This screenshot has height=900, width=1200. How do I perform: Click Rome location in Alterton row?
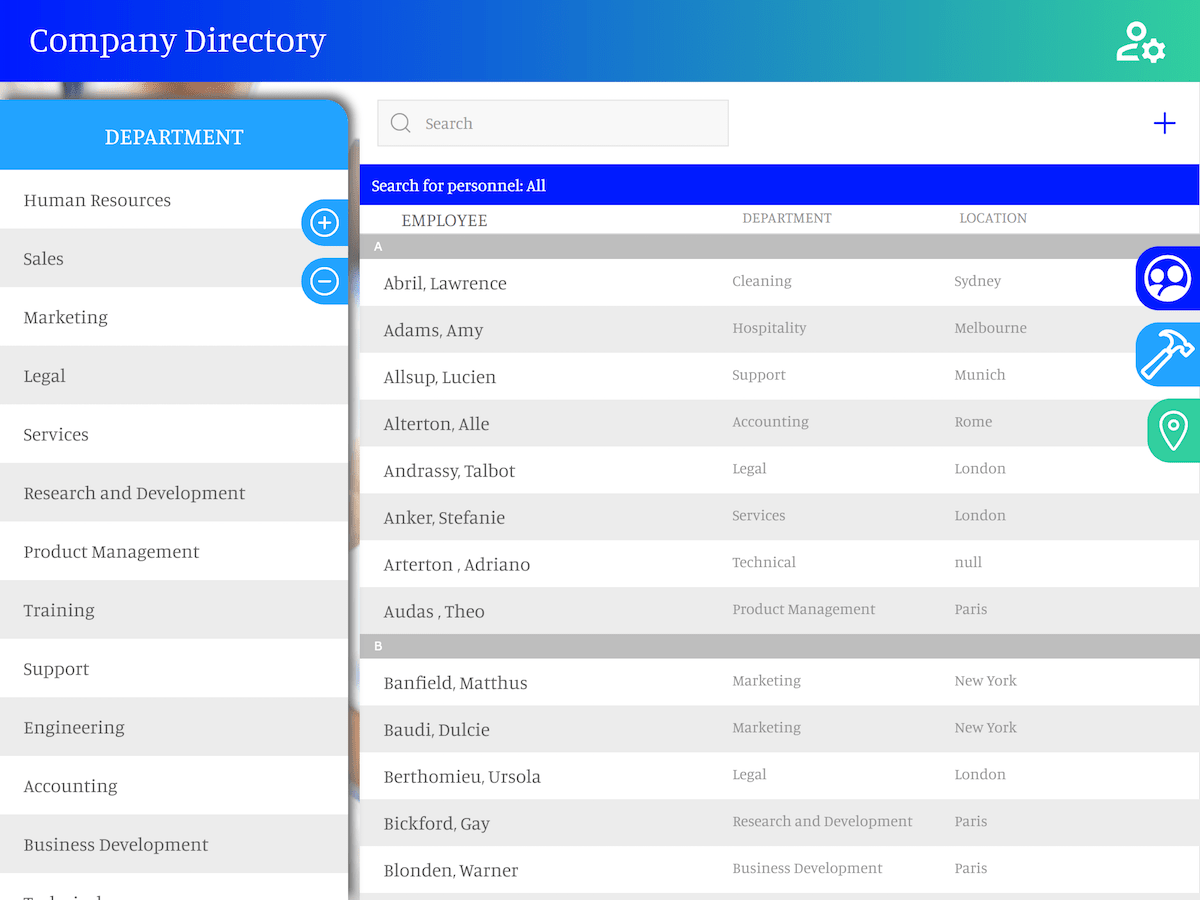[x=973, y=422]
